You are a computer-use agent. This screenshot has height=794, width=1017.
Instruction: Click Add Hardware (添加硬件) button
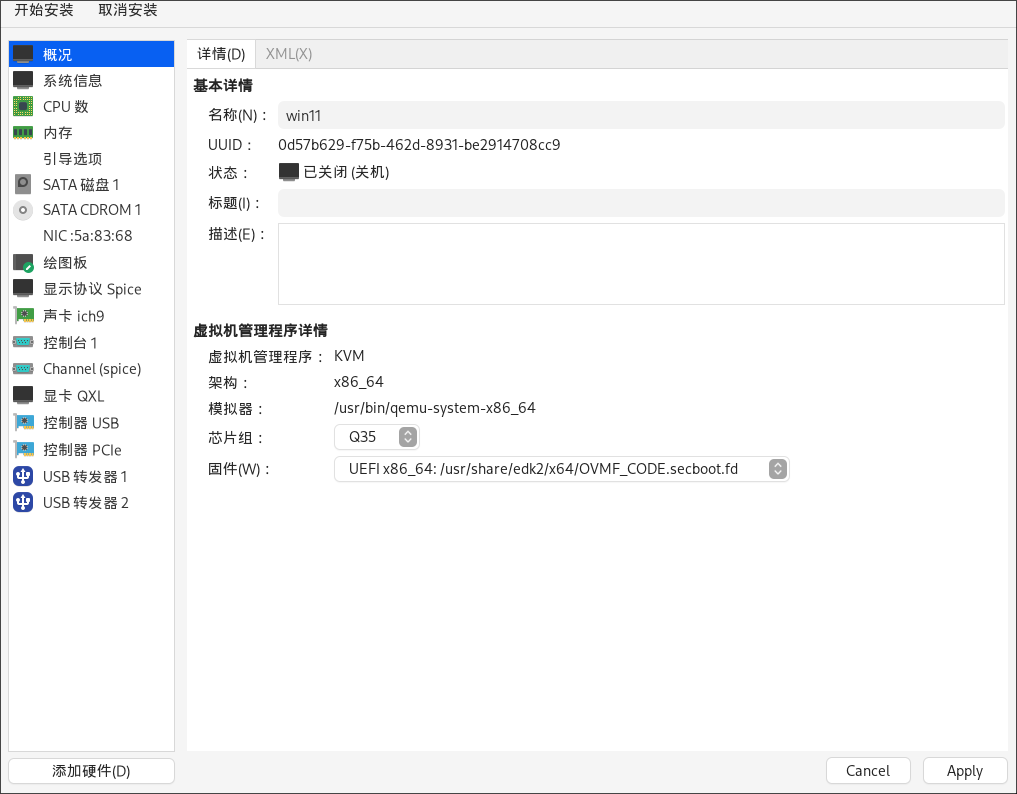[x=91, y=771]
